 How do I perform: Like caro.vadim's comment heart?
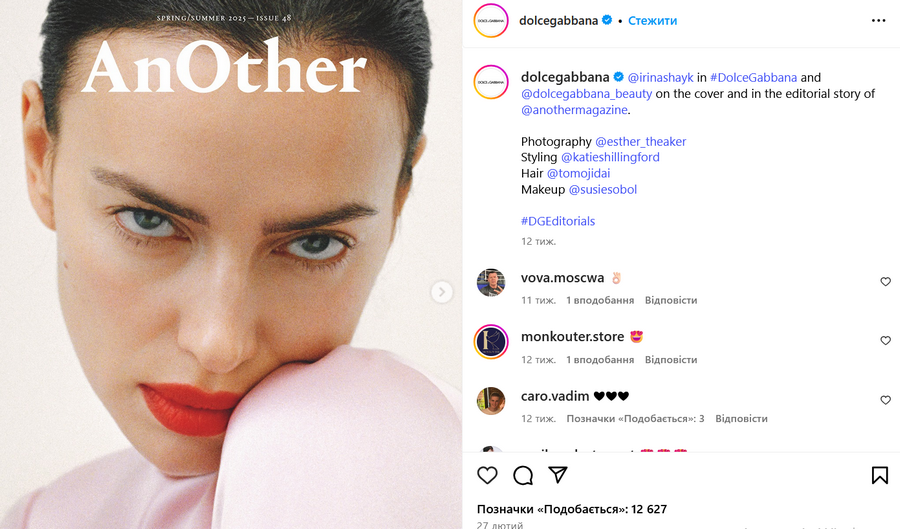[886, 400]
